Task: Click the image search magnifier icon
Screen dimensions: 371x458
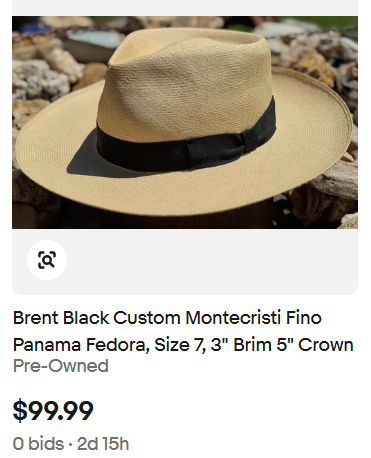Action: click(x=47, y=260)
